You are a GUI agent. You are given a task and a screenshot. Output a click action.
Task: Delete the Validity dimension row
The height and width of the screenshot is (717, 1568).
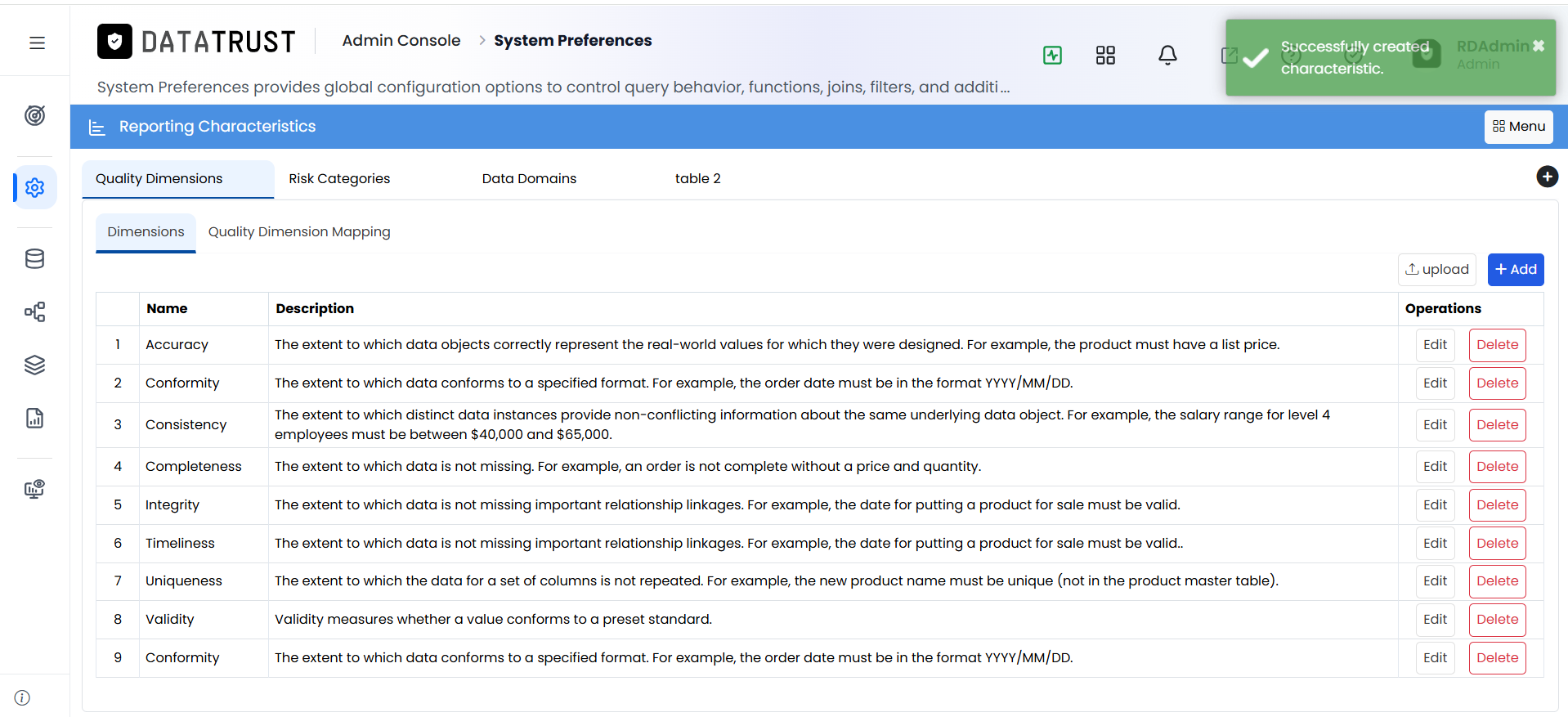(1497, 620)
